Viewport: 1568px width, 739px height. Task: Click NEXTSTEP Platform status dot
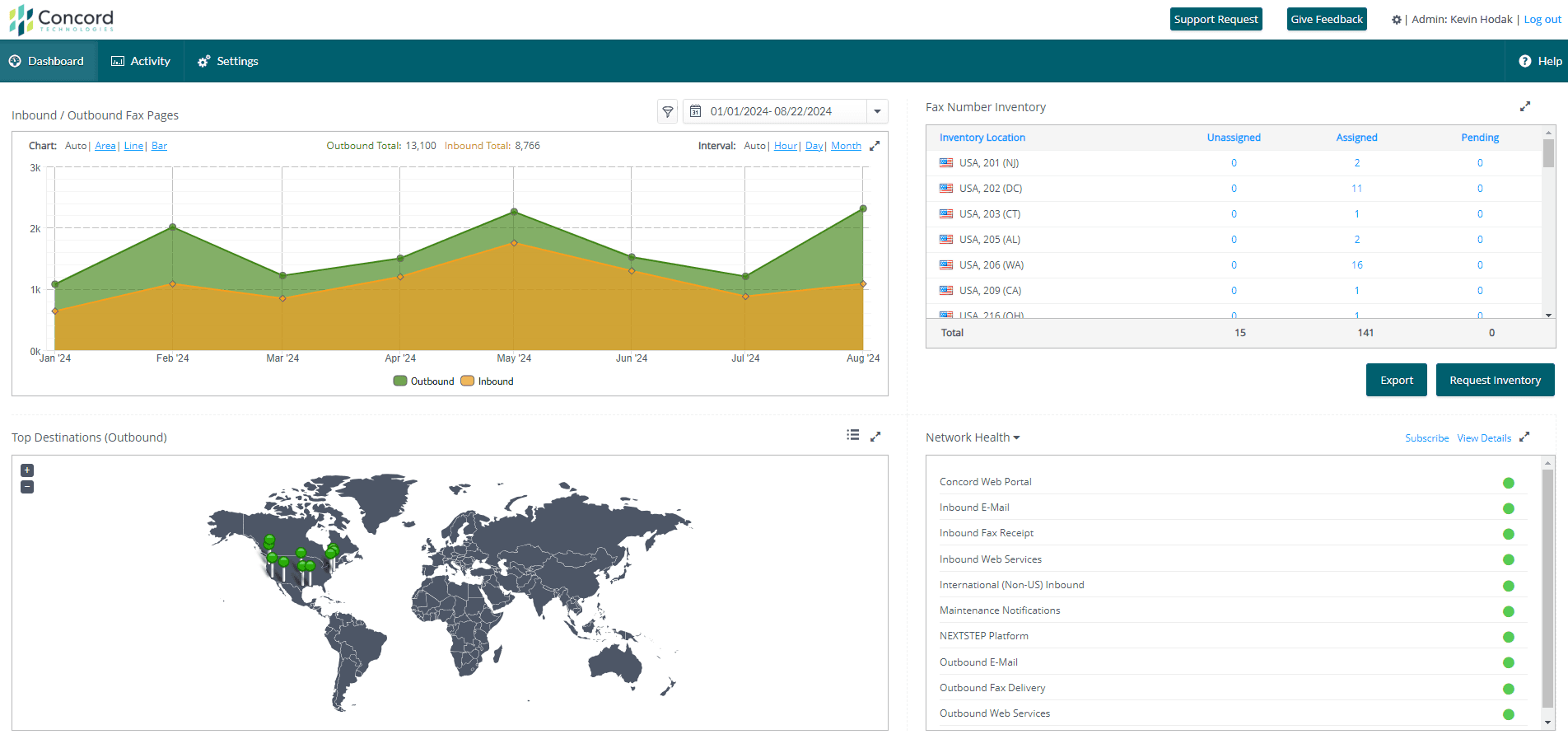[1509, 637]
